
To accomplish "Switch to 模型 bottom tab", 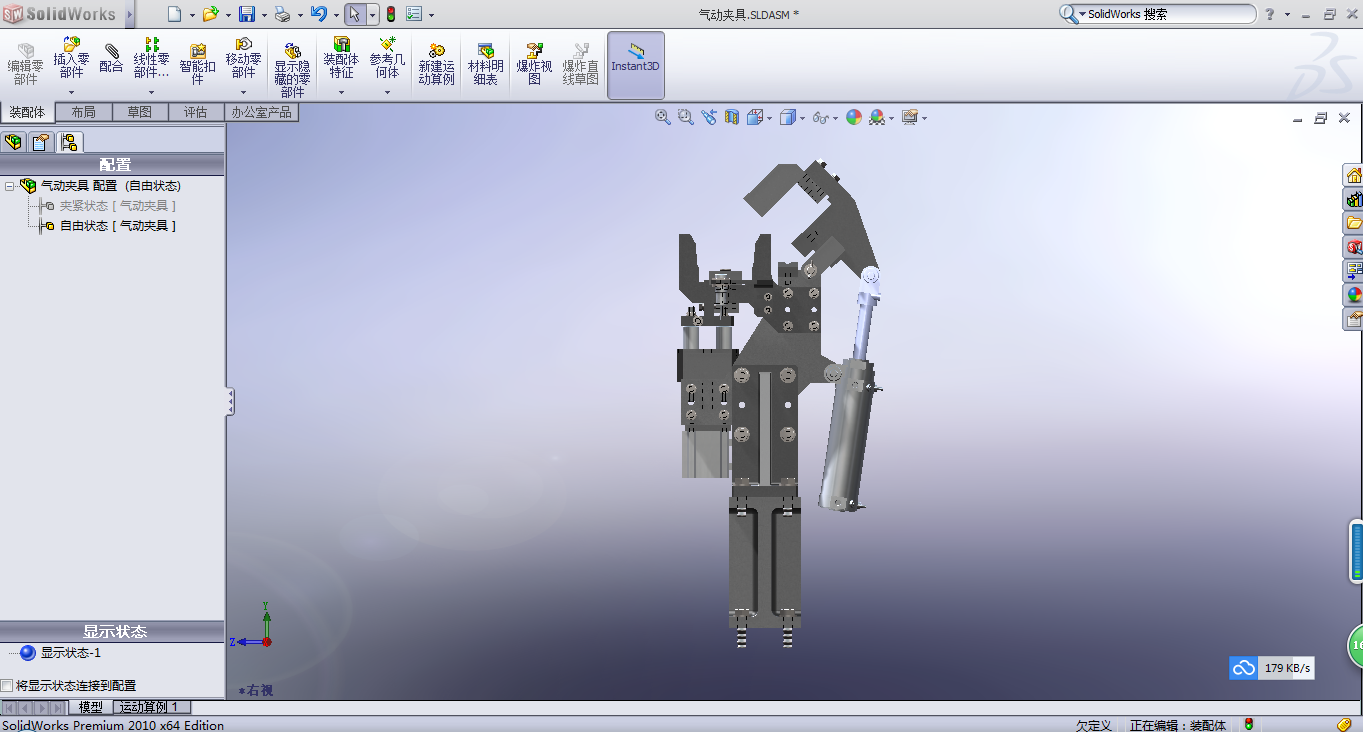I will [x=91, y=707].
